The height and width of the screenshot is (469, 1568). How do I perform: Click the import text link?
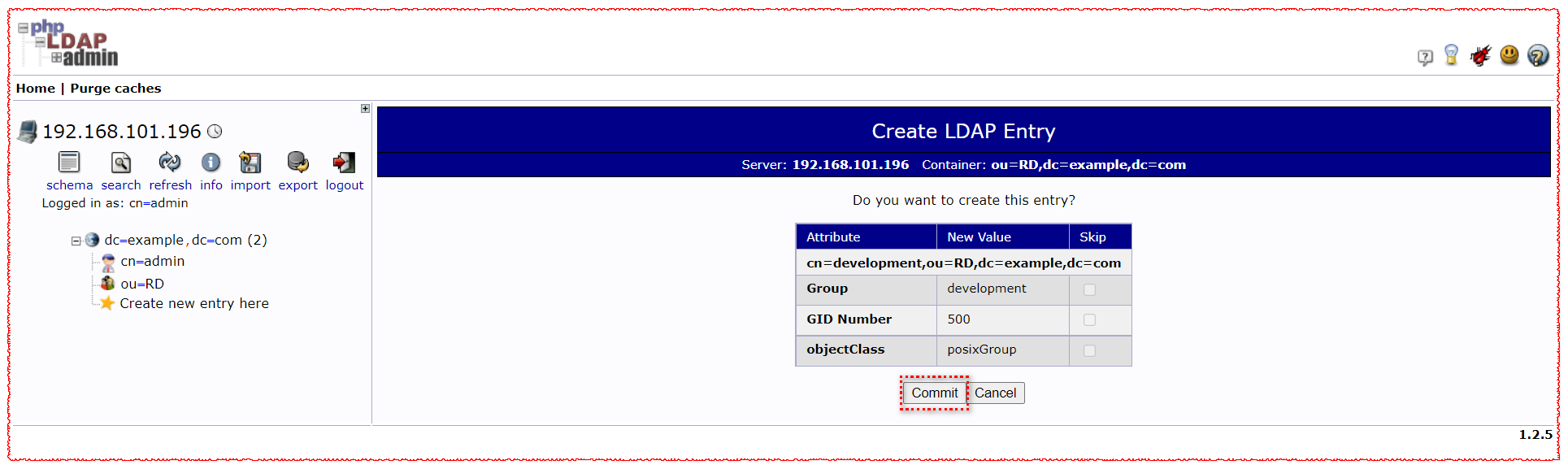coord(250,185)
